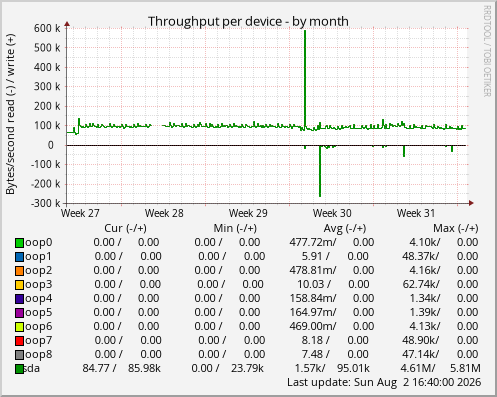The width and height of the screenshot is (497, 397).
Task: Click the dark green sda legend swatch
Action: point(19,369)
